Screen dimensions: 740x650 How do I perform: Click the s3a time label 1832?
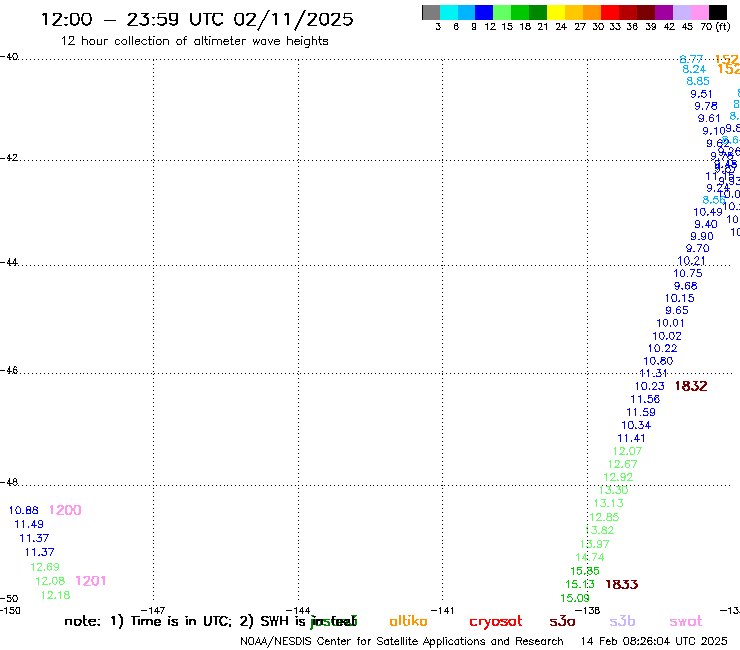691,386
